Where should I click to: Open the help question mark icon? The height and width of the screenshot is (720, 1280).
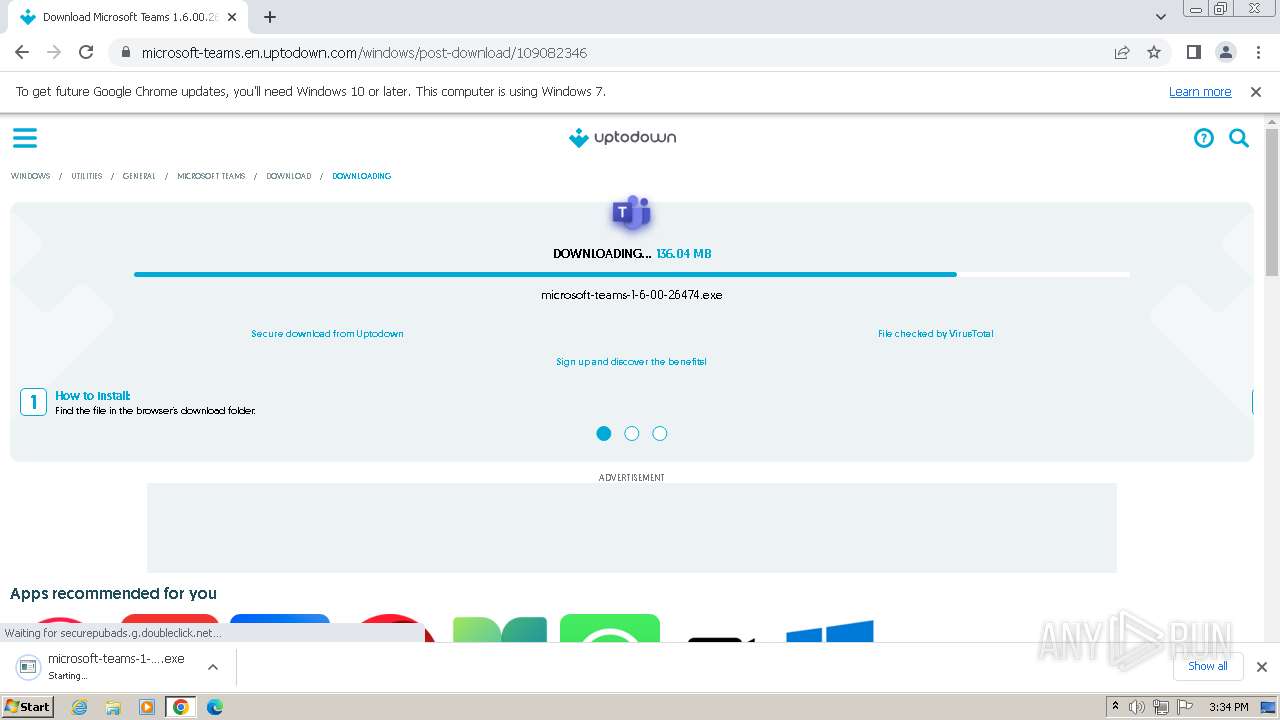pyautogui.click(x=1204, y=138)
